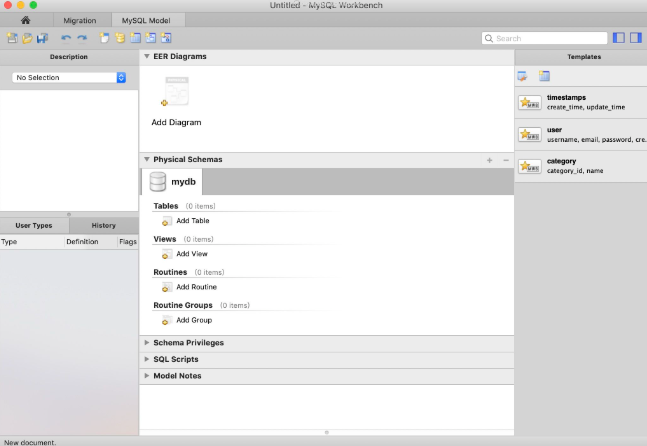Click the Views section label
The height and width of the screenshot is (446, 647).
click(165, 239)
